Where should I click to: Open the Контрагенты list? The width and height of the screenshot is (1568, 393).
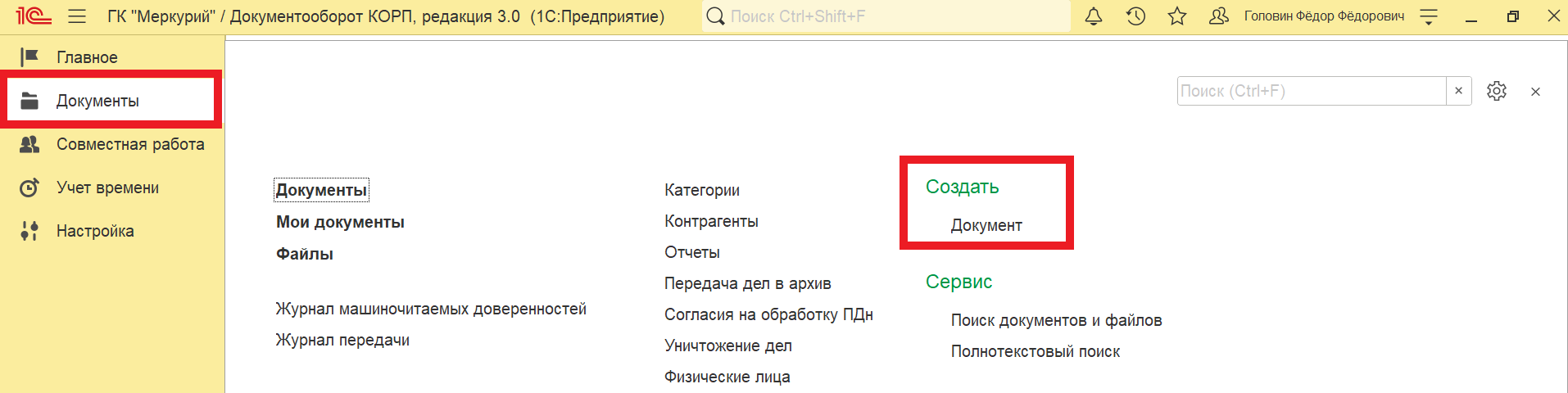click(711, 221)
